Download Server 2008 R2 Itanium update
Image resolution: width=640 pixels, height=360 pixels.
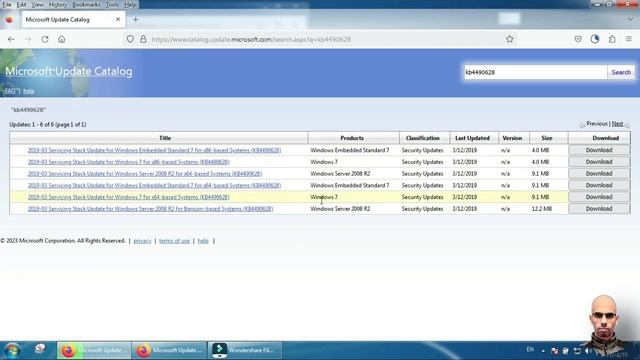pyautogui.click(x=599, y=209)
